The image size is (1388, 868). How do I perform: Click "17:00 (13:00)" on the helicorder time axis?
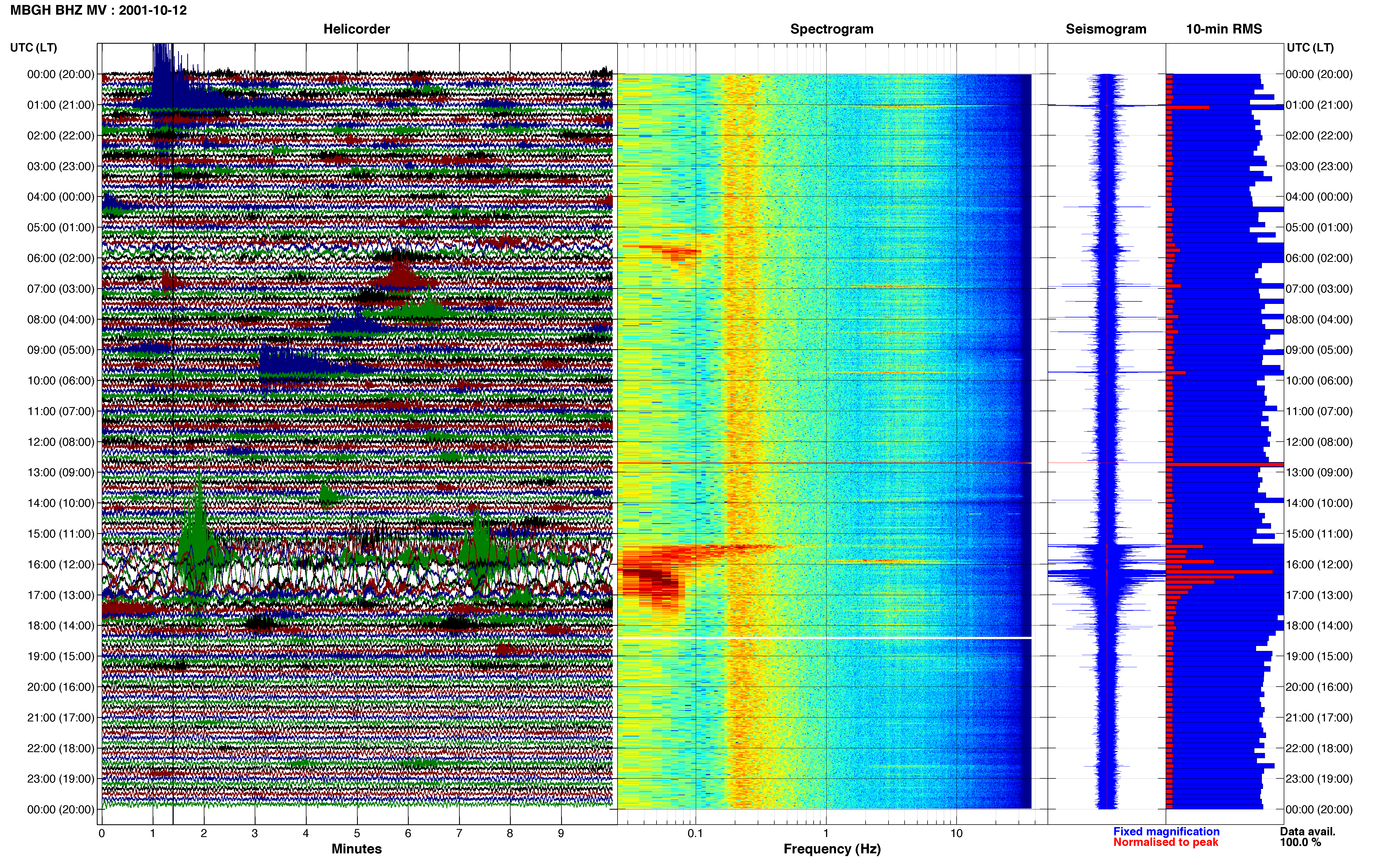click(x=61, y=595)
